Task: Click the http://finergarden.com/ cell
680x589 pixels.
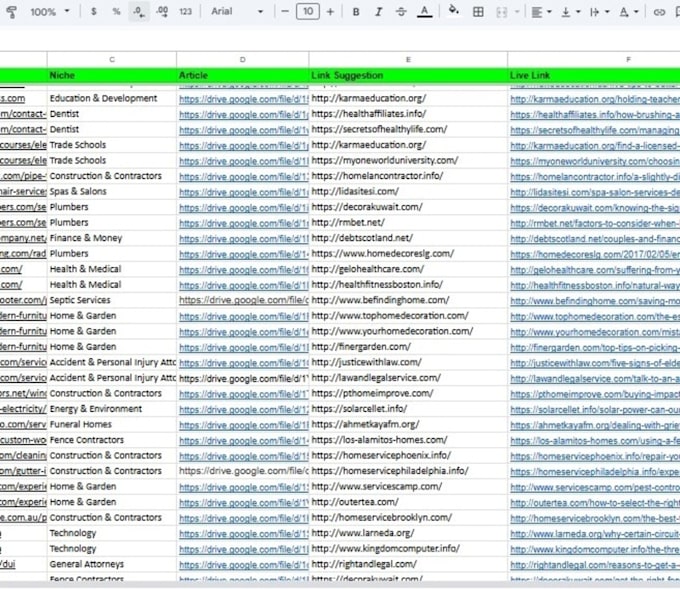Action: [408, 347]
